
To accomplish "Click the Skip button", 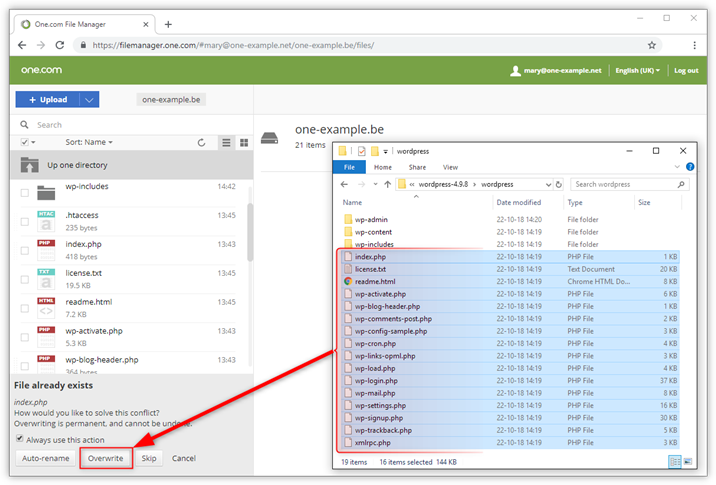I will pos(149,458).
